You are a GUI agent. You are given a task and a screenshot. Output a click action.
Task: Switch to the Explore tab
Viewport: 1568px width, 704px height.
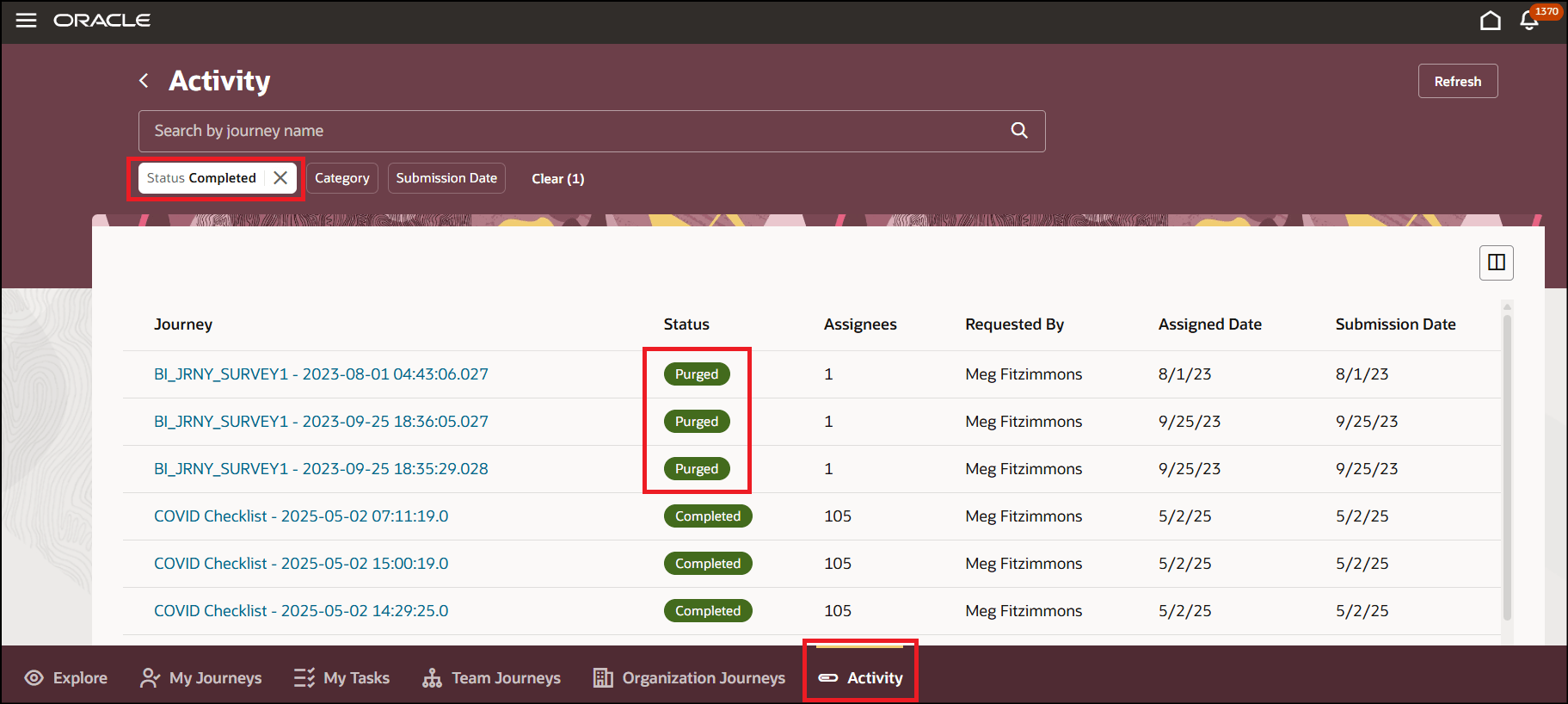[x=66, y=678]
